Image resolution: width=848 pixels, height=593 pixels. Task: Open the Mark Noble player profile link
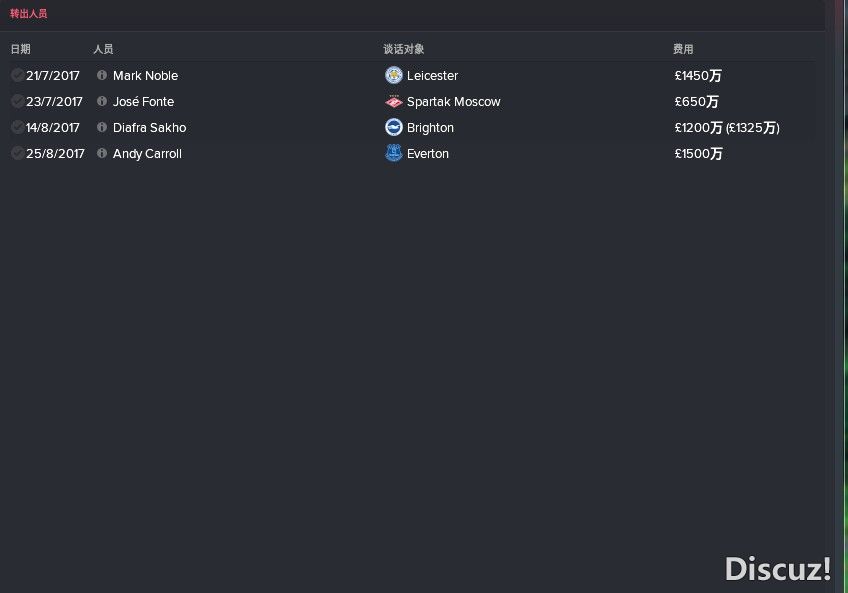pyautogui.click(x=145, y=76)
